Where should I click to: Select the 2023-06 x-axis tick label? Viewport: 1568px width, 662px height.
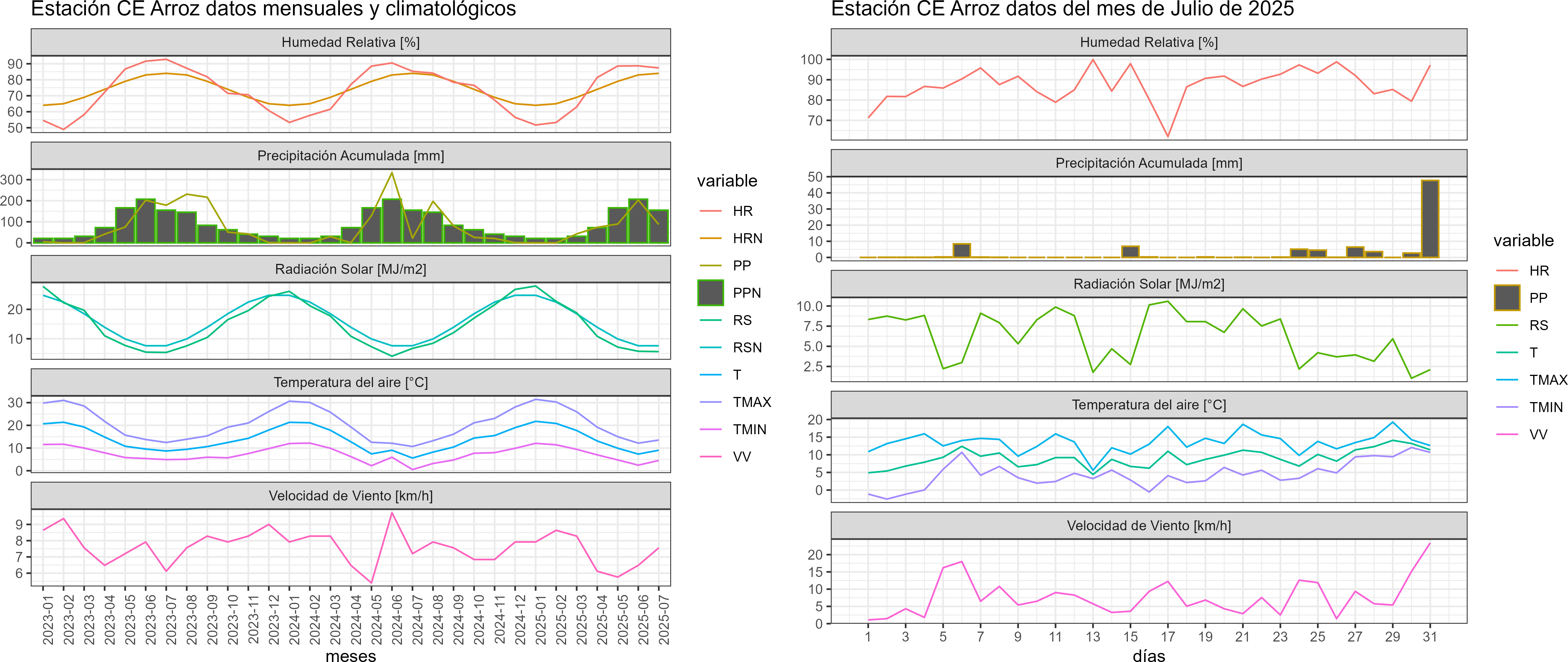tap(150, 620)
